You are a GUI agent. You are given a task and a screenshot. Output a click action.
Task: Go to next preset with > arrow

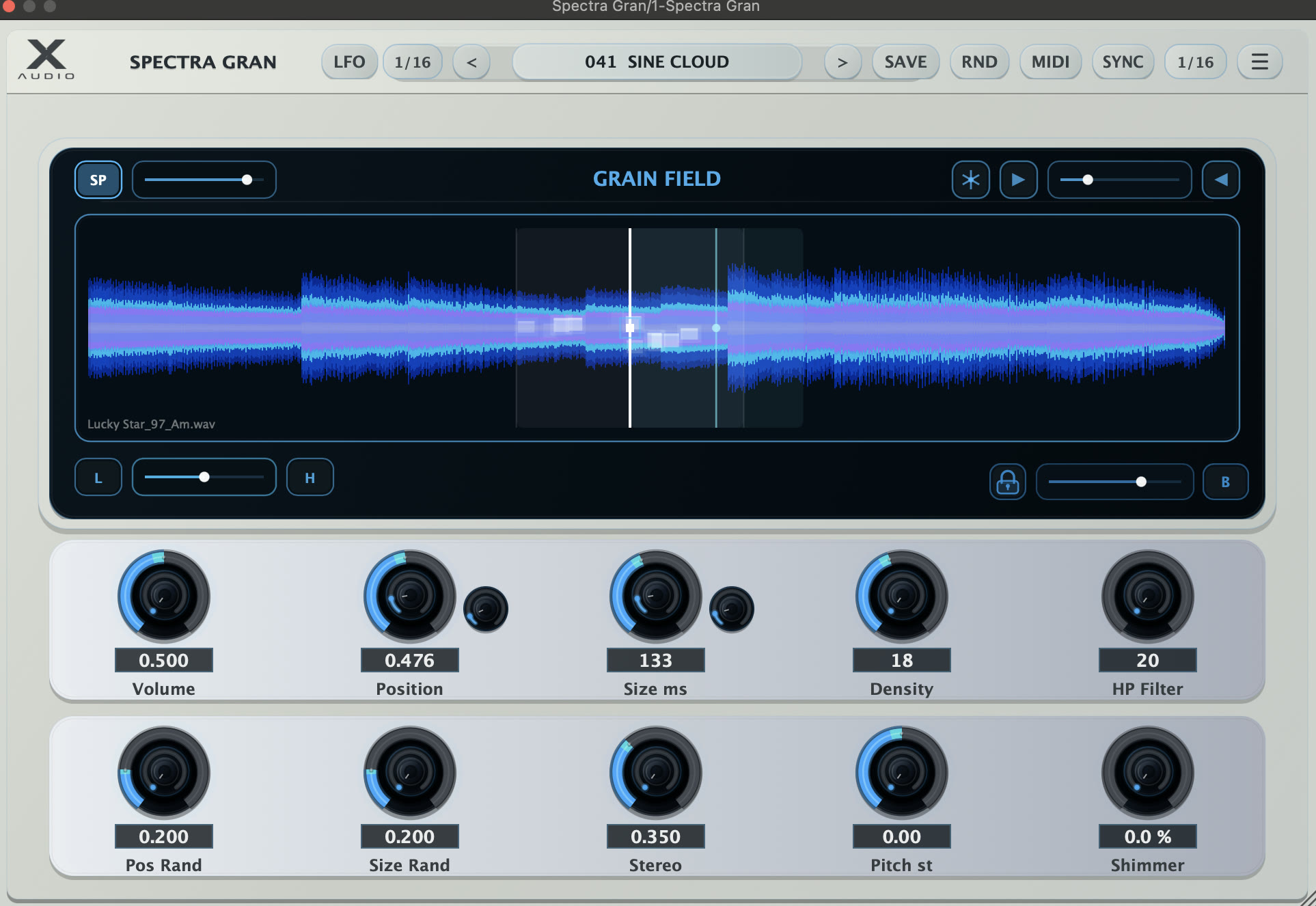[842, 62]
